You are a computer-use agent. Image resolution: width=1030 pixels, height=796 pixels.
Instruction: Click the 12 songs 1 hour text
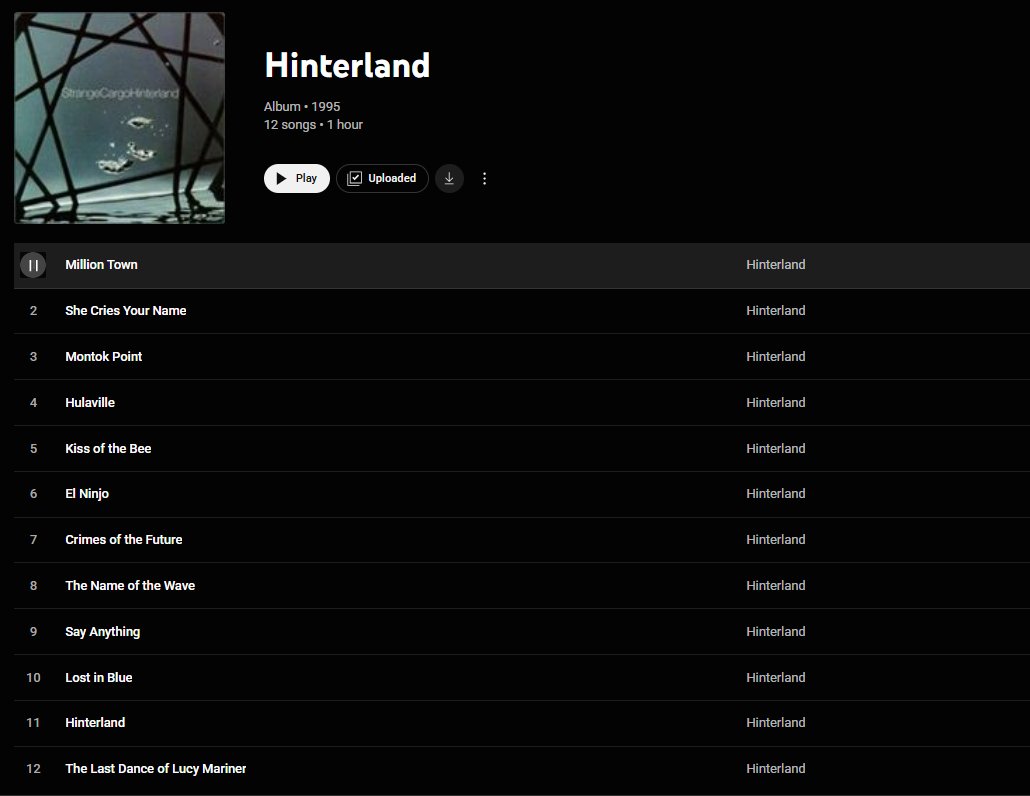[x=313, y=125]
